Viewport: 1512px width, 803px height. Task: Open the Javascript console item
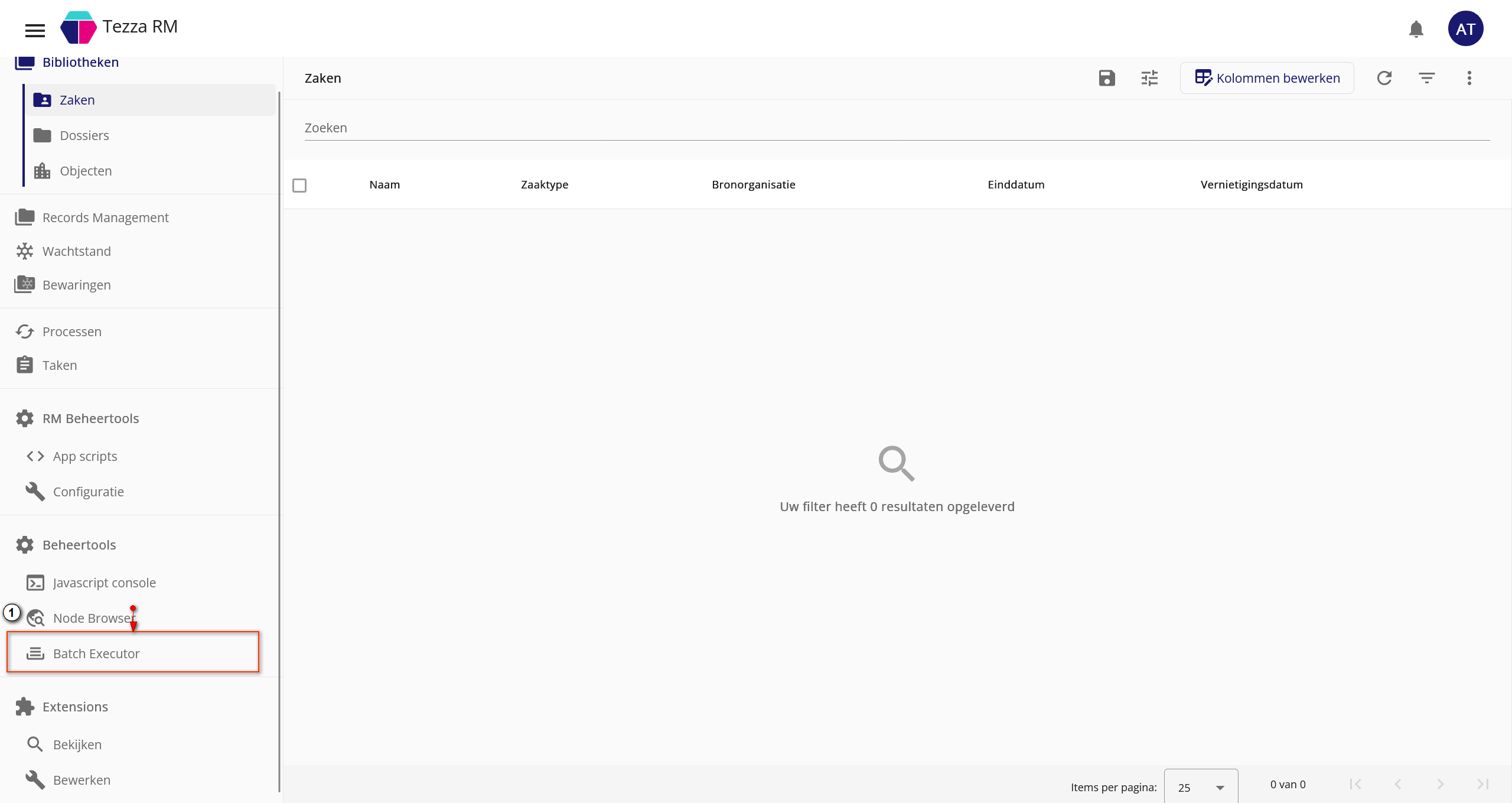(104, 583)
